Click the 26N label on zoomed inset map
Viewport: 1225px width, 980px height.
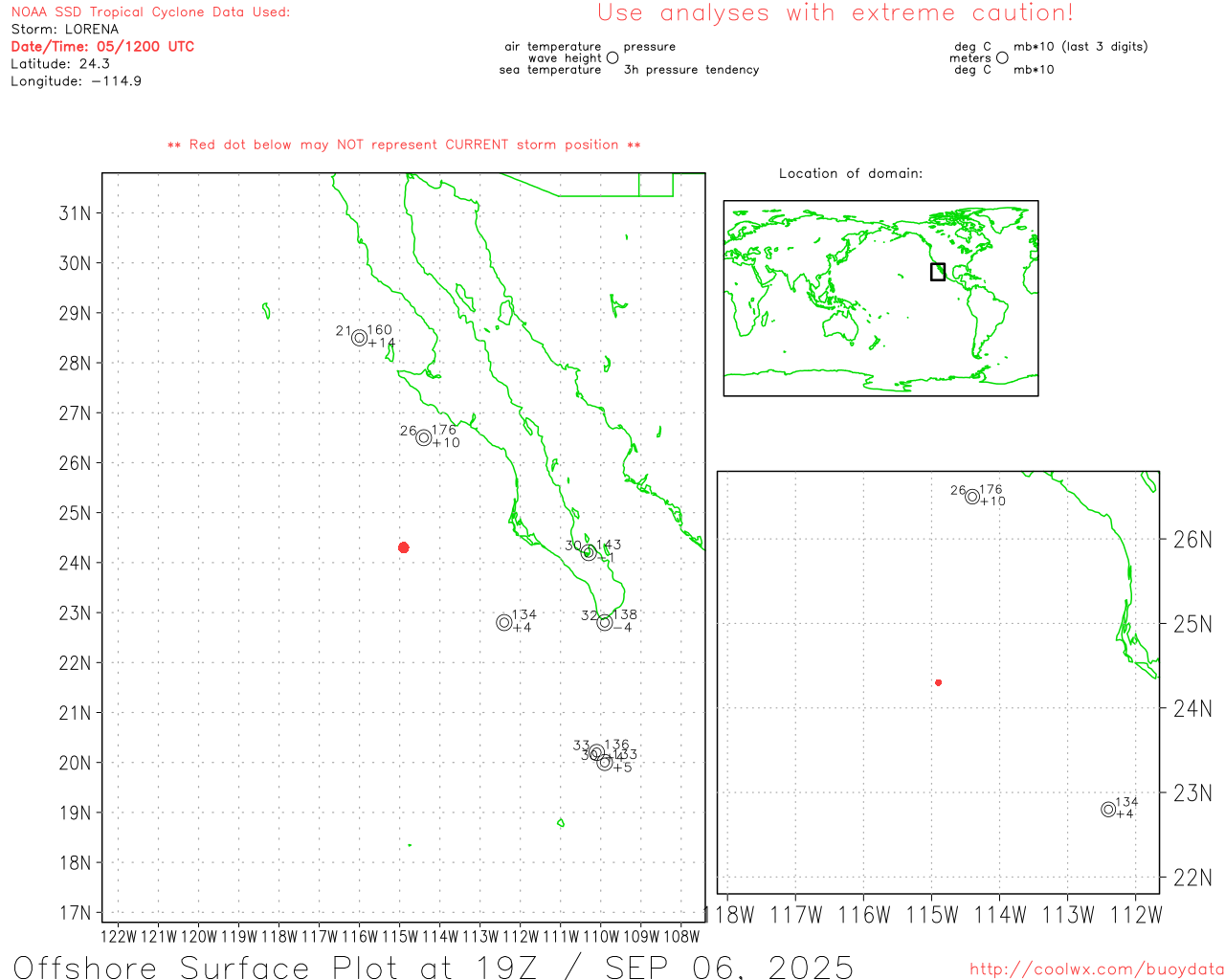click(1192, 540)
